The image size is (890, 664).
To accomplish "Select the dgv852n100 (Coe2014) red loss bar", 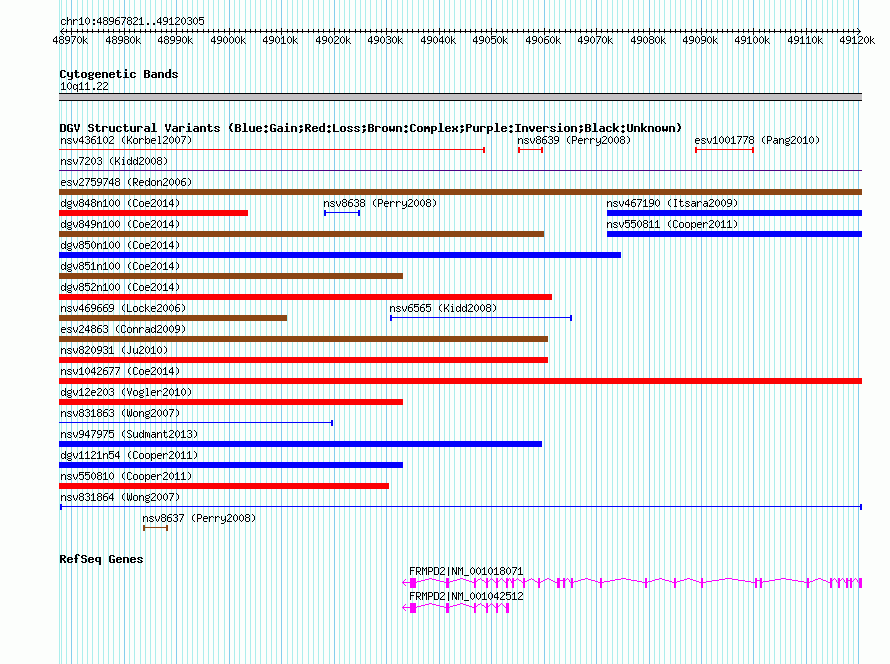I will point(305,297).
